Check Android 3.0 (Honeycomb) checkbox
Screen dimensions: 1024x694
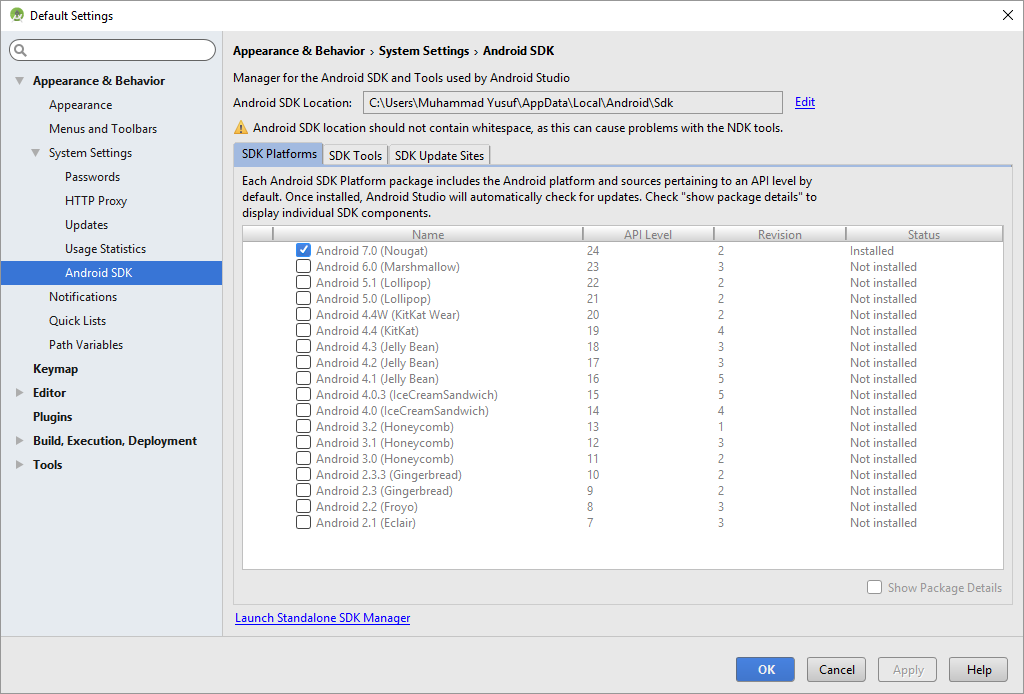tap(303, 458)
